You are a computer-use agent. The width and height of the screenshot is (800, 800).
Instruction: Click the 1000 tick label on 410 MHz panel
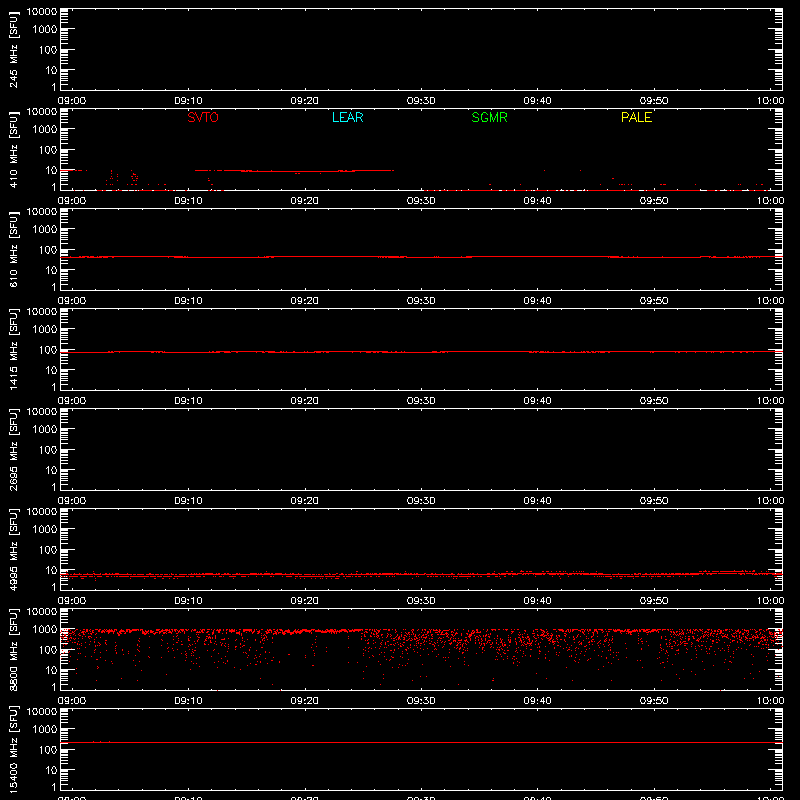point(45,130)
